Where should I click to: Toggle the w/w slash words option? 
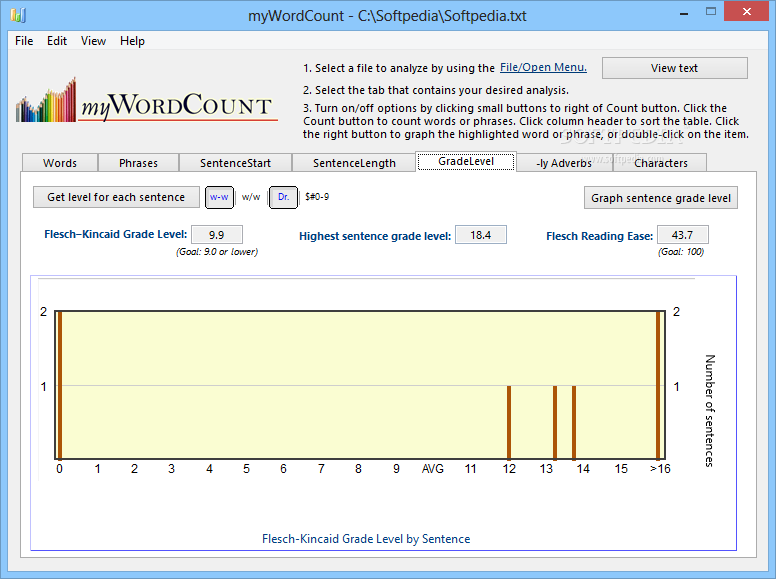tap(251, 197)
